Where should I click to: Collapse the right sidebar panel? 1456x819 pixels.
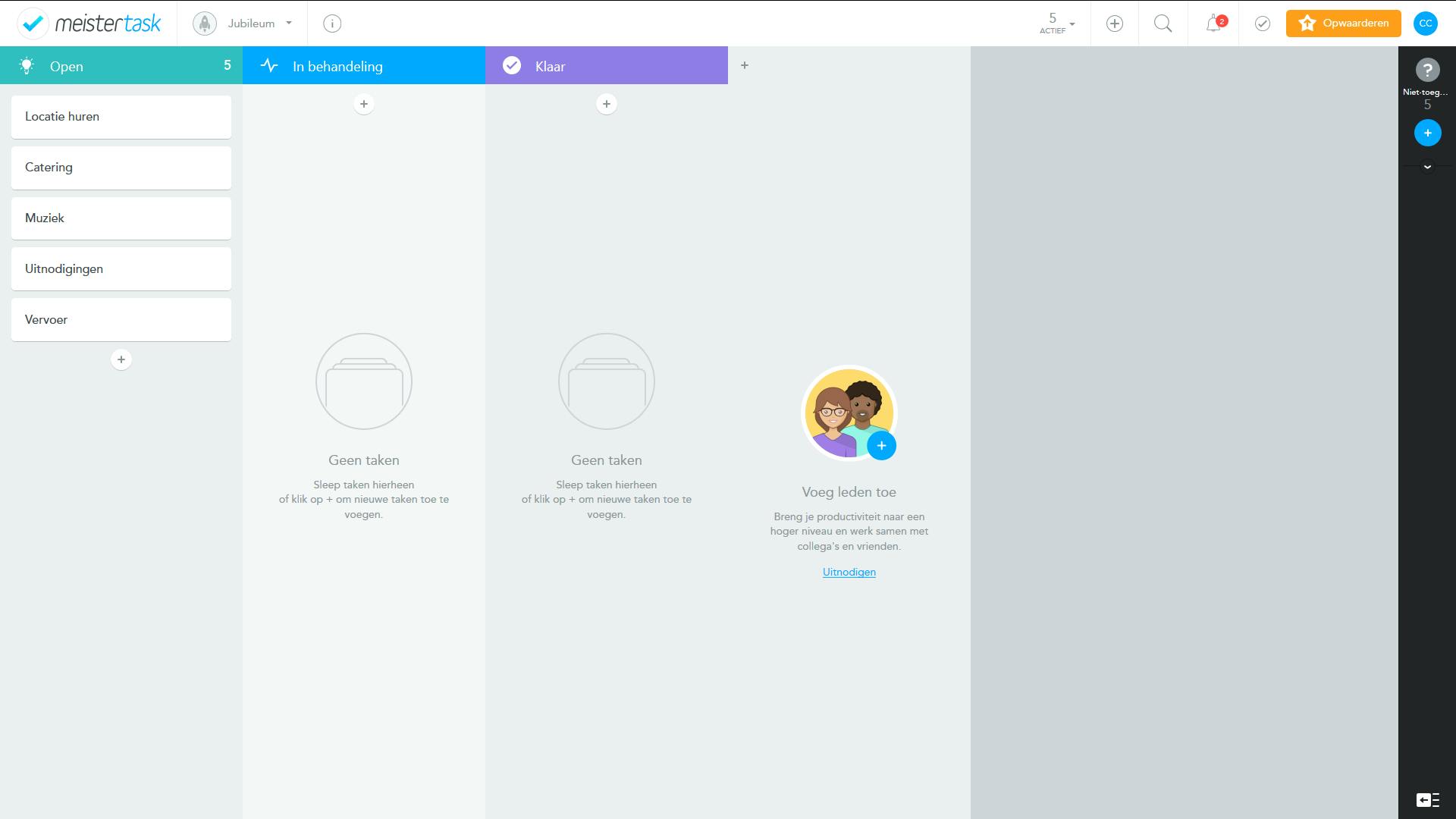(x=1427, y=800)
